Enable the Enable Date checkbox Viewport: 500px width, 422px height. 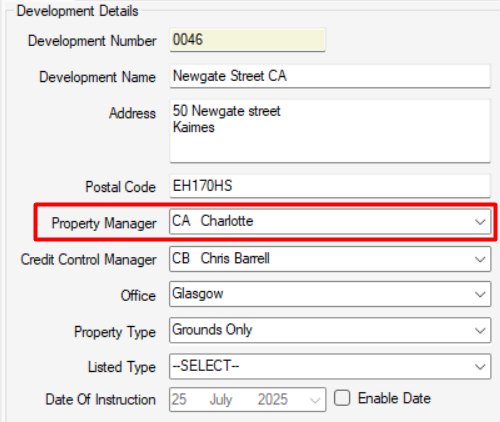coord(342,398)
